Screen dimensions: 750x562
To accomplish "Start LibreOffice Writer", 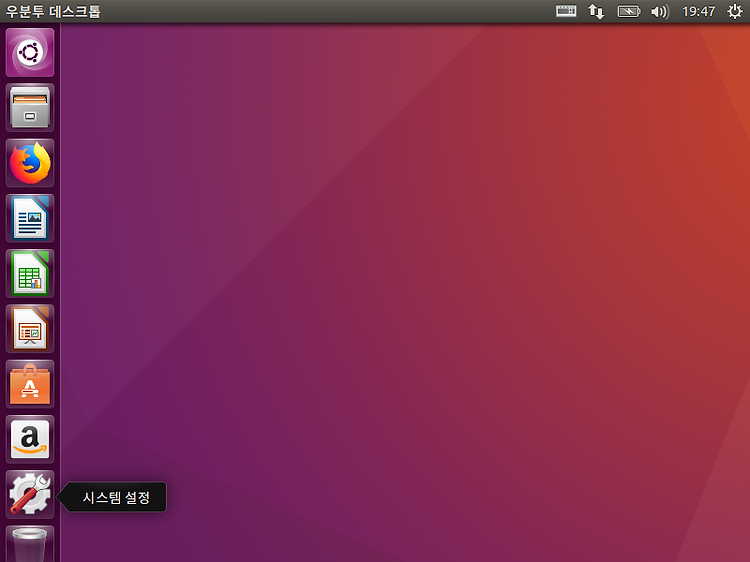I will point(30,218).
